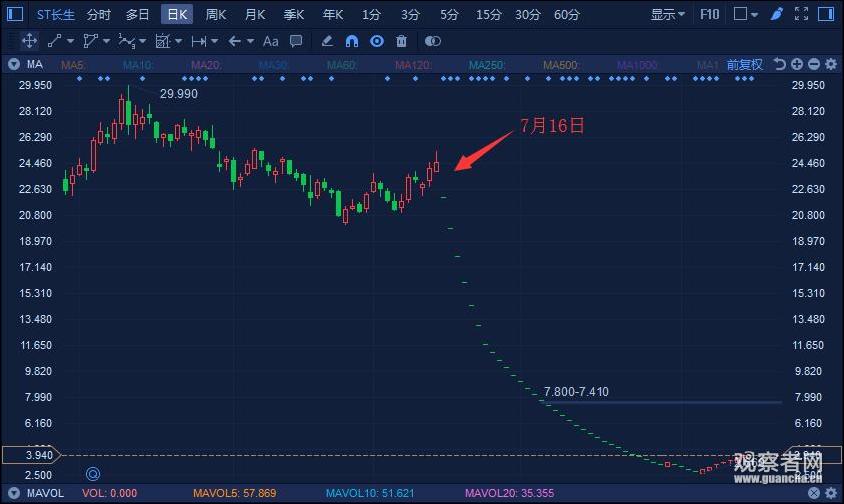Click MAVOL20: 35.355 value

tap(509, 493)
